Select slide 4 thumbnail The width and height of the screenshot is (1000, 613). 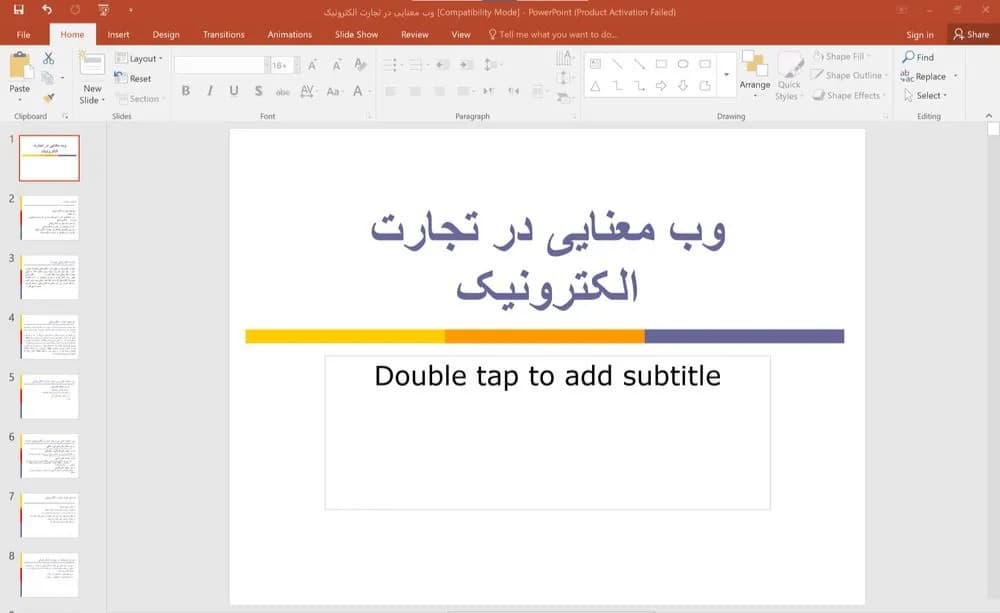[x=50, y=337]
